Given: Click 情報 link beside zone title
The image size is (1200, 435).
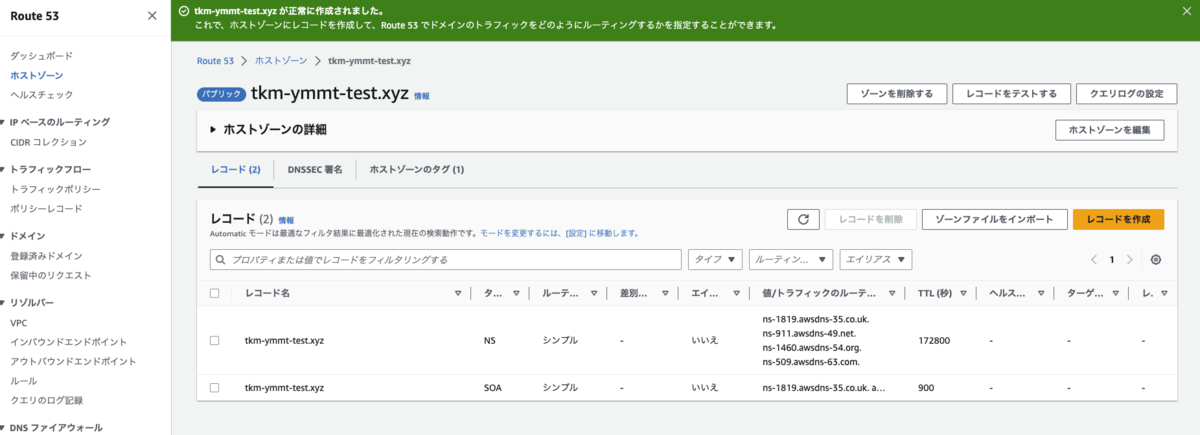Looking at the screenshot, I should pyautogui.click(x=422, y=96).
